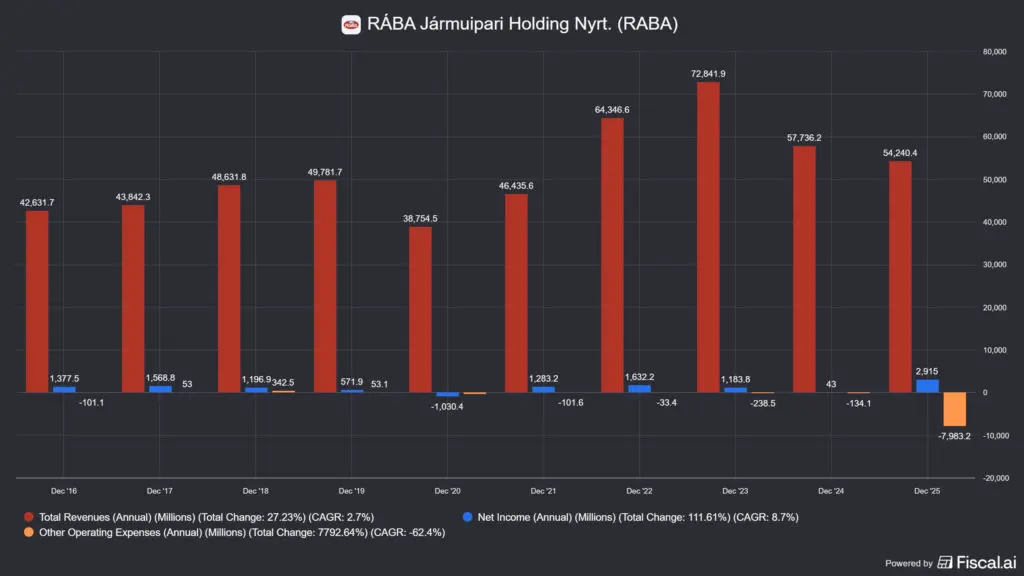The width and height of the screenshot is (1024, 576).
Task: Click the Dec '17 net income bar 1,568.8
Action: coord(160,389)
